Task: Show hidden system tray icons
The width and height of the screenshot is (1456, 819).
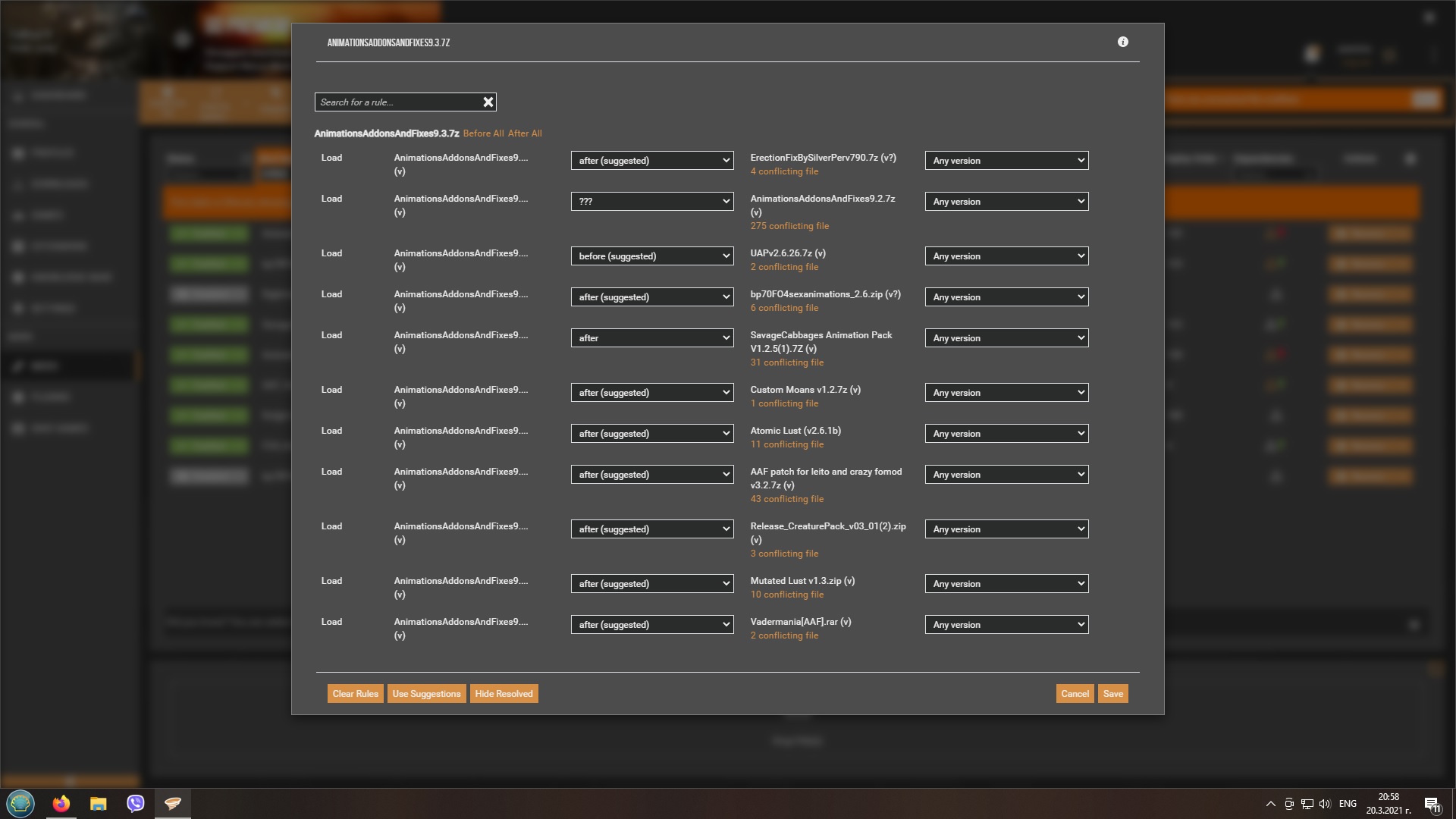Action: pyautogui.click(x=1270, y=804)
